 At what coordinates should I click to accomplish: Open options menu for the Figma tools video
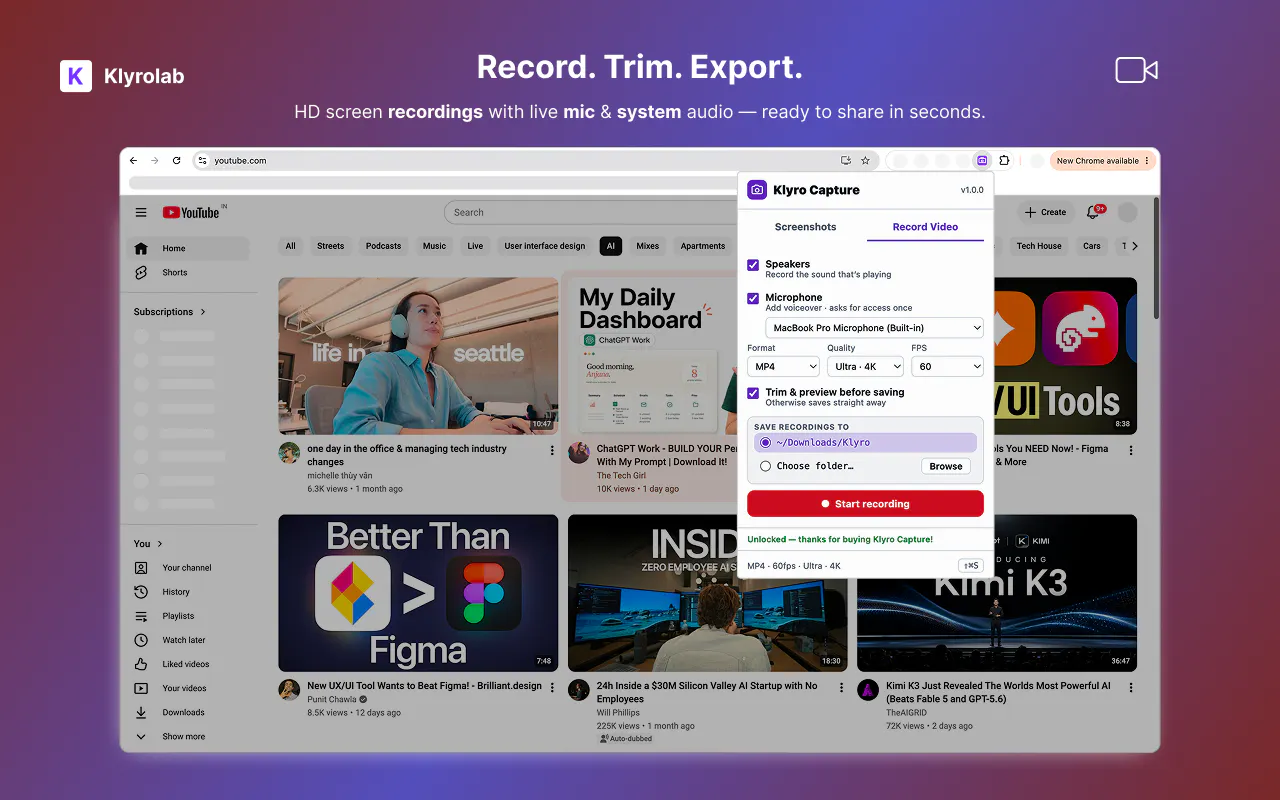tap(1131, 450)
